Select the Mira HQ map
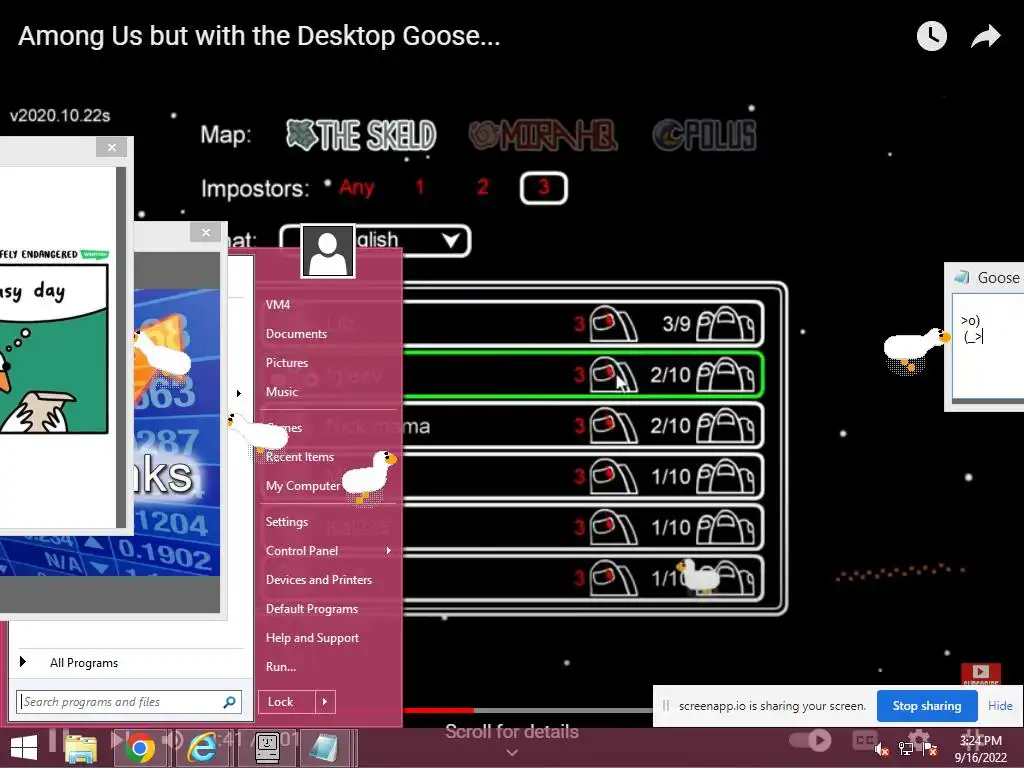This screenshot has width=1024, height=768. pos(542,135)
